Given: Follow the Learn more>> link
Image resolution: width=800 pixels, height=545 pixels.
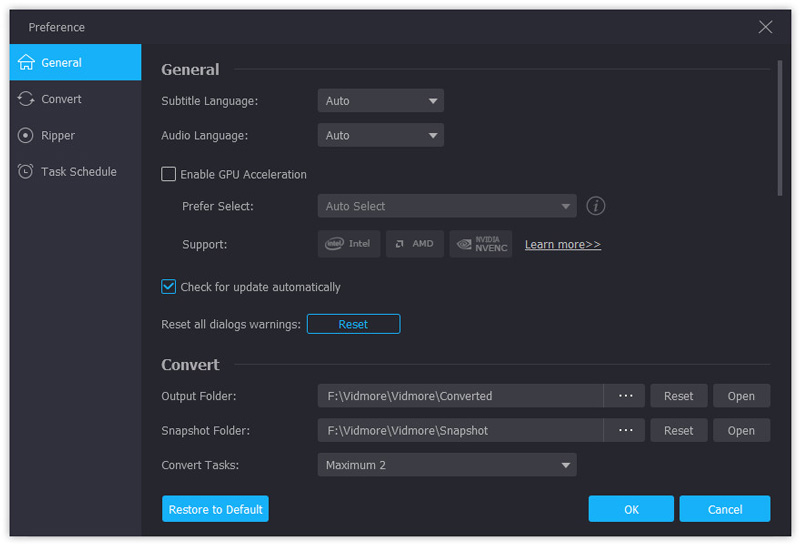Looking at the screenshot, I should (x=562, y=244).
